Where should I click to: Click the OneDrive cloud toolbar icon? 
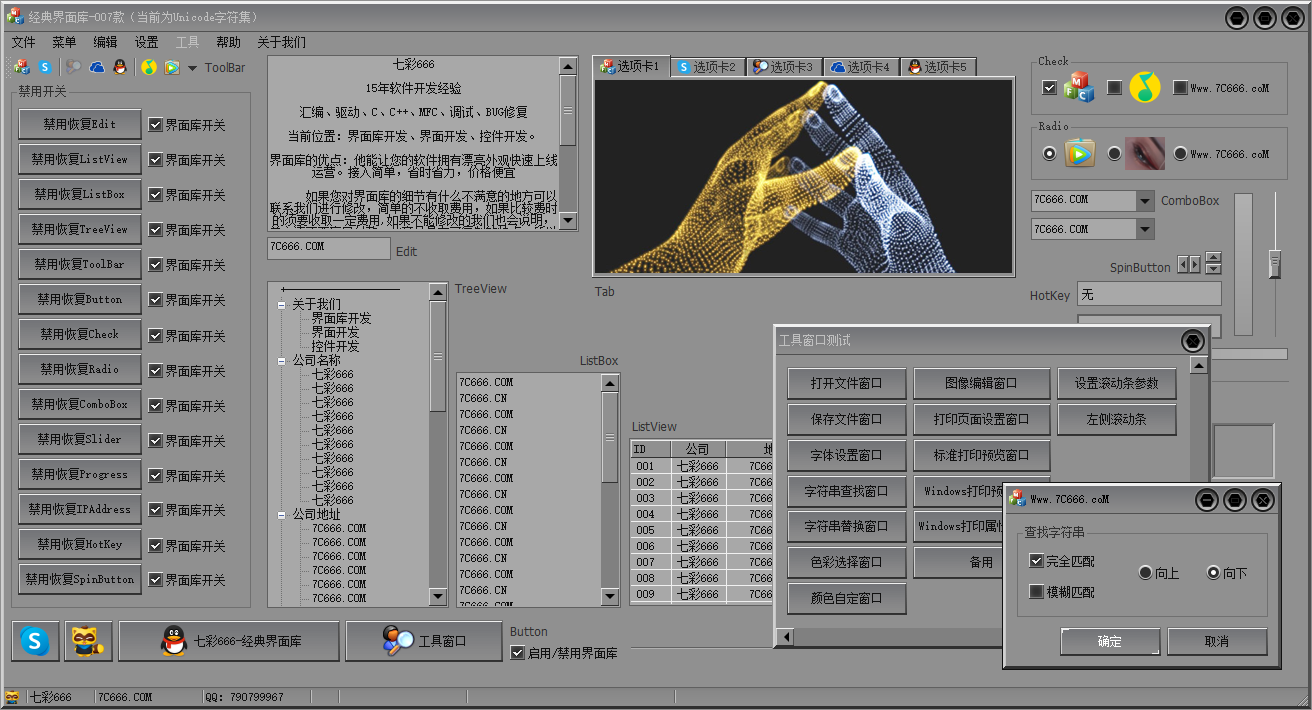[x=97, y=67]
